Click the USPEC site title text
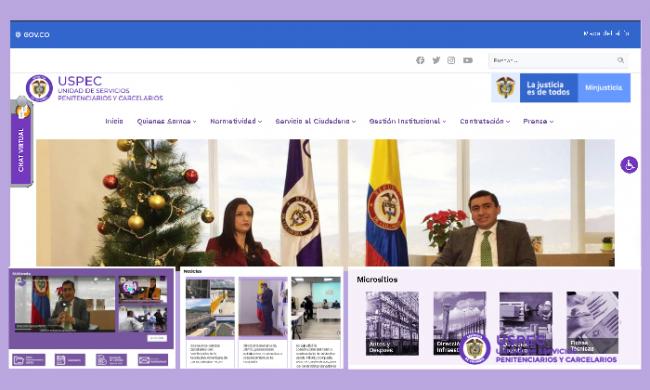 pos(110,88)
